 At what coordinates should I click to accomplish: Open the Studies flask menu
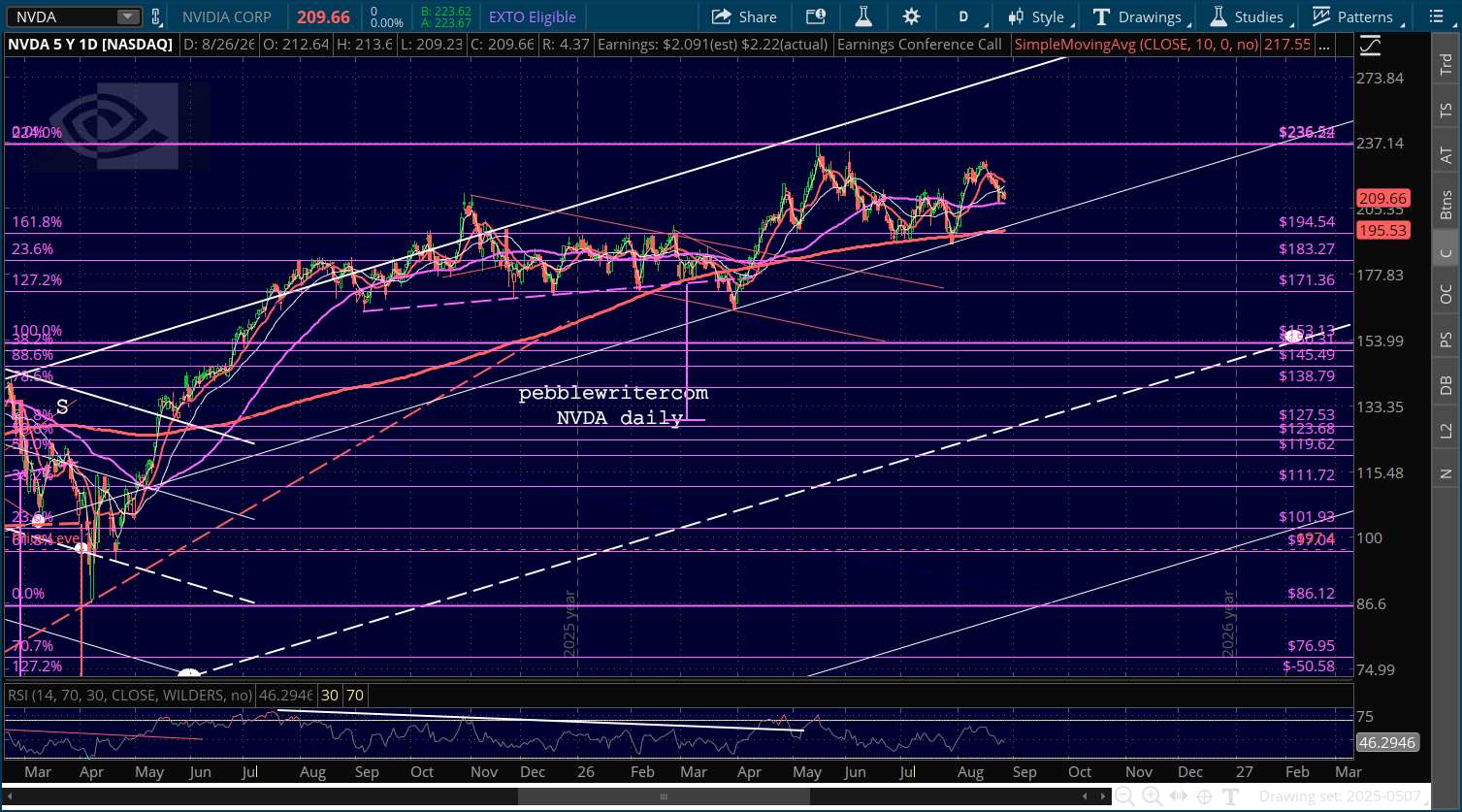click(1252, 16)
